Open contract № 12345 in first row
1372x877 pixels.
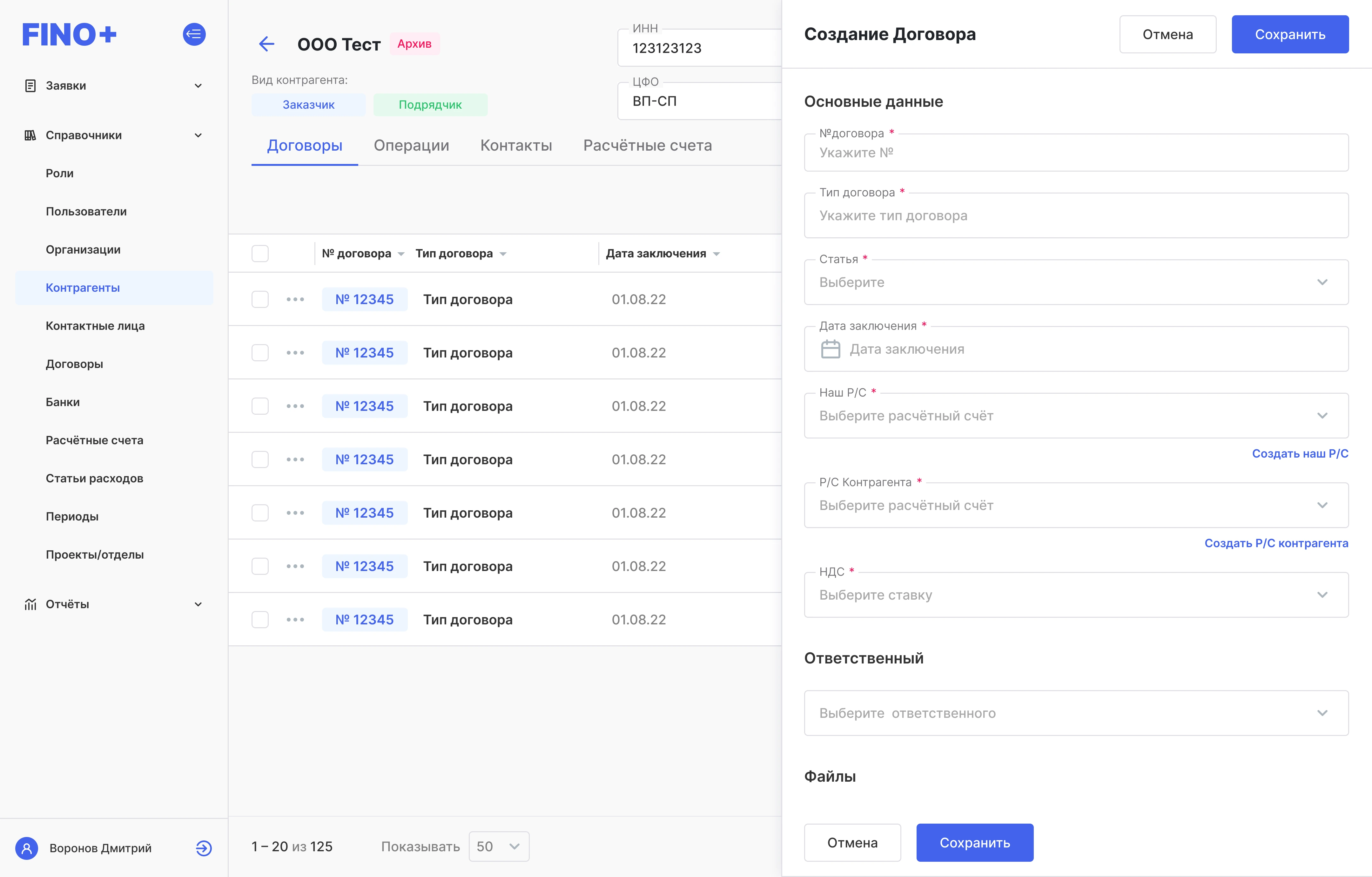point(365,299)
